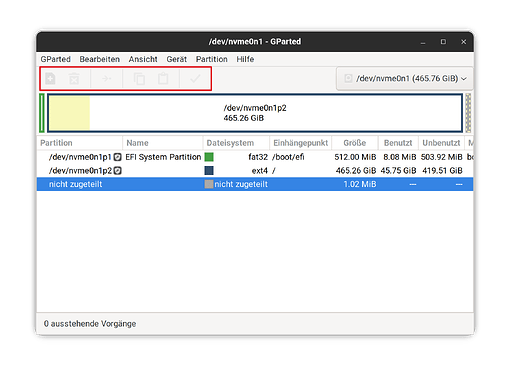Select the /dev/nvme0n1p2 row

coord(255,171)
